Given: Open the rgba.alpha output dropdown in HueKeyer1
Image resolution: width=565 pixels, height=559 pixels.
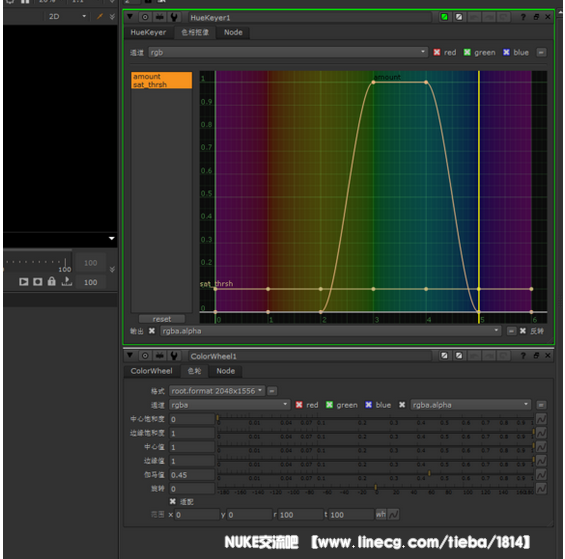Looking at the screenshot, I should click(330, 331).
